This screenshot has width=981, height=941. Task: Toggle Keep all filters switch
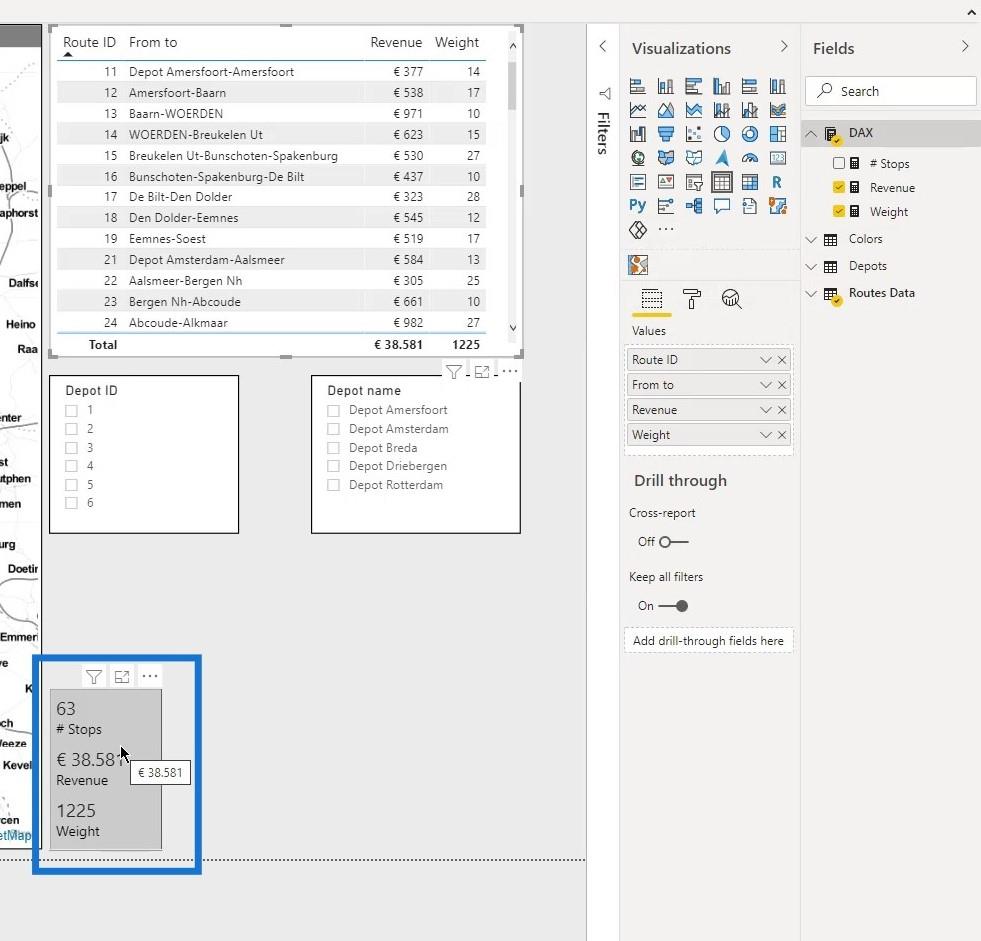[x=673, y=606]
